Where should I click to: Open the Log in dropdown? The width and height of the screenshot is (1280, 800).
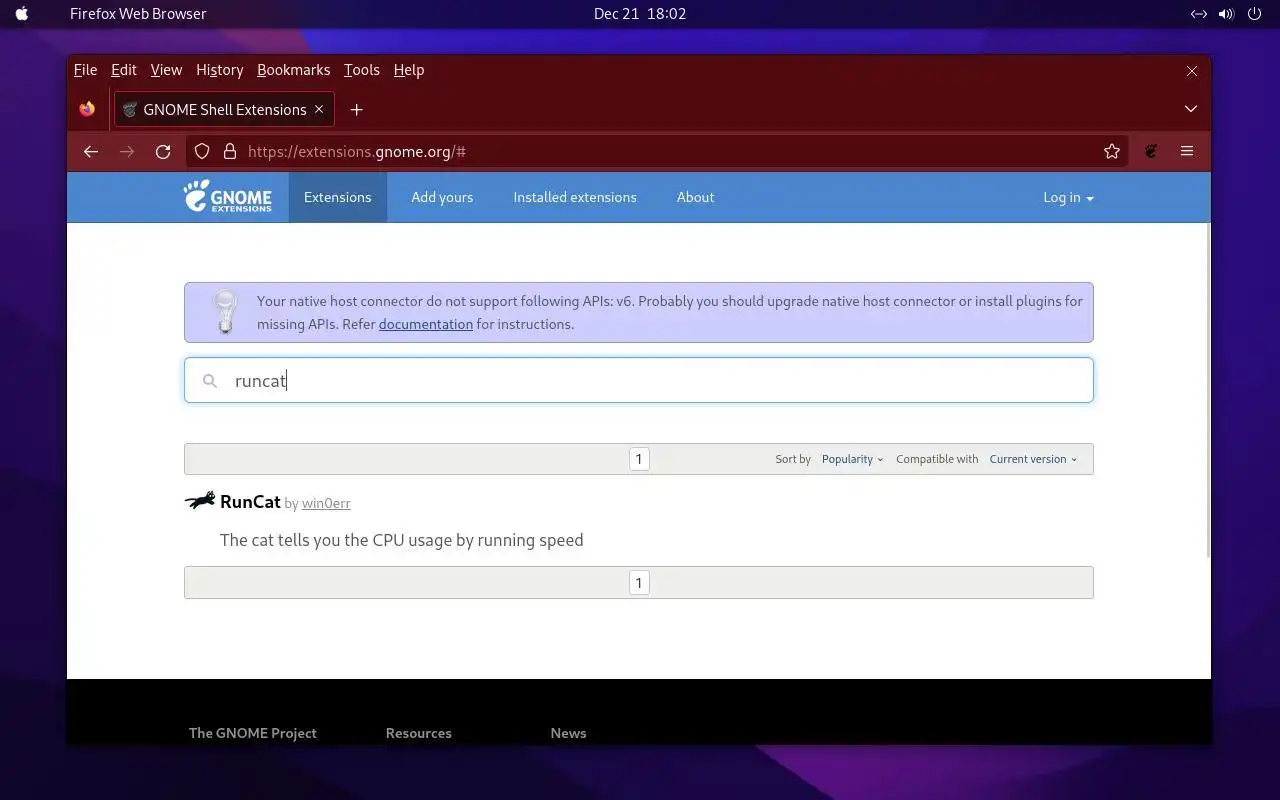(1068, 197)
